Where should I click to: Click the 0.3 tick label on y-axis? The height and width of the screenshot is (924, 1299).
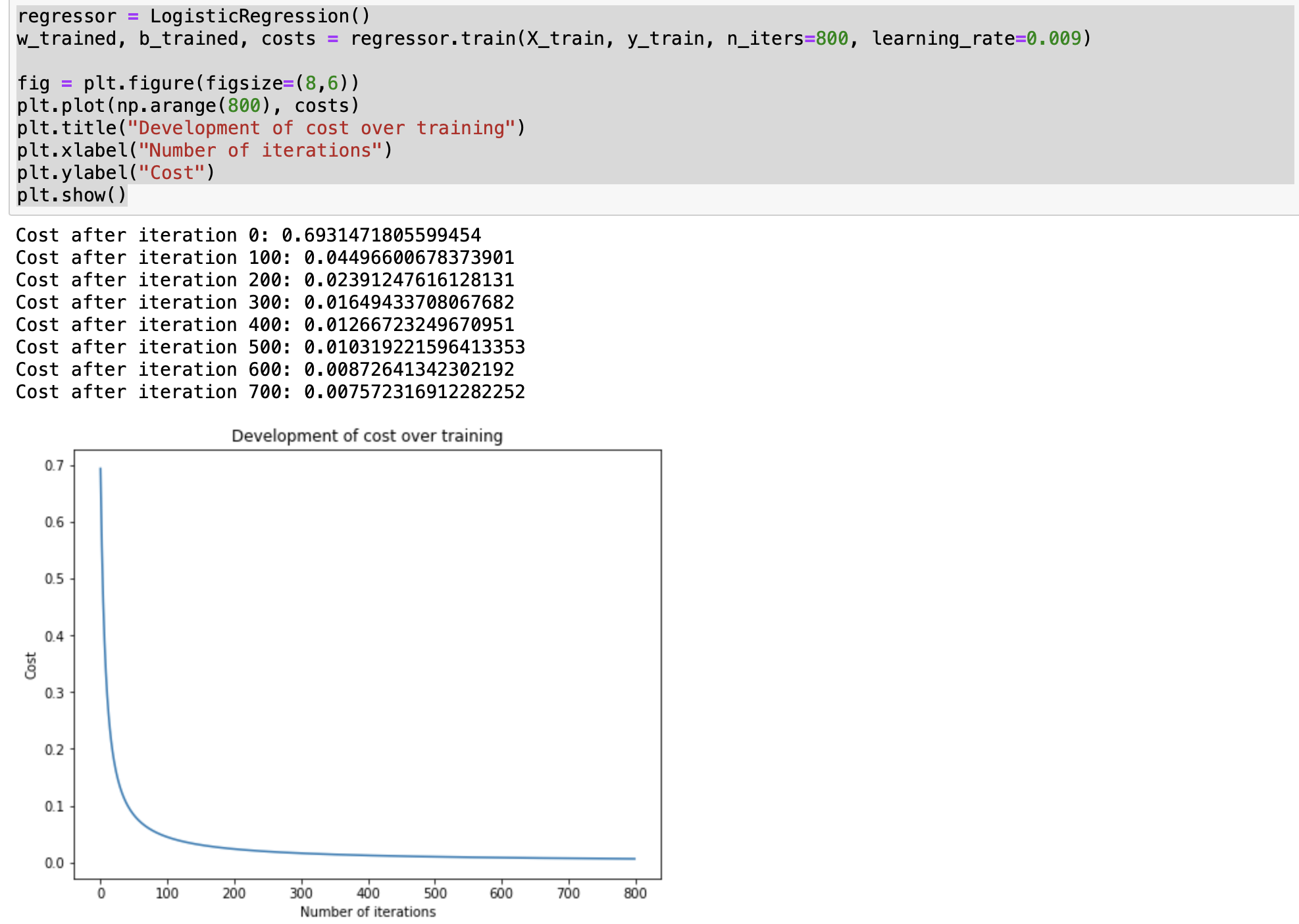click(x=54, y=693)
